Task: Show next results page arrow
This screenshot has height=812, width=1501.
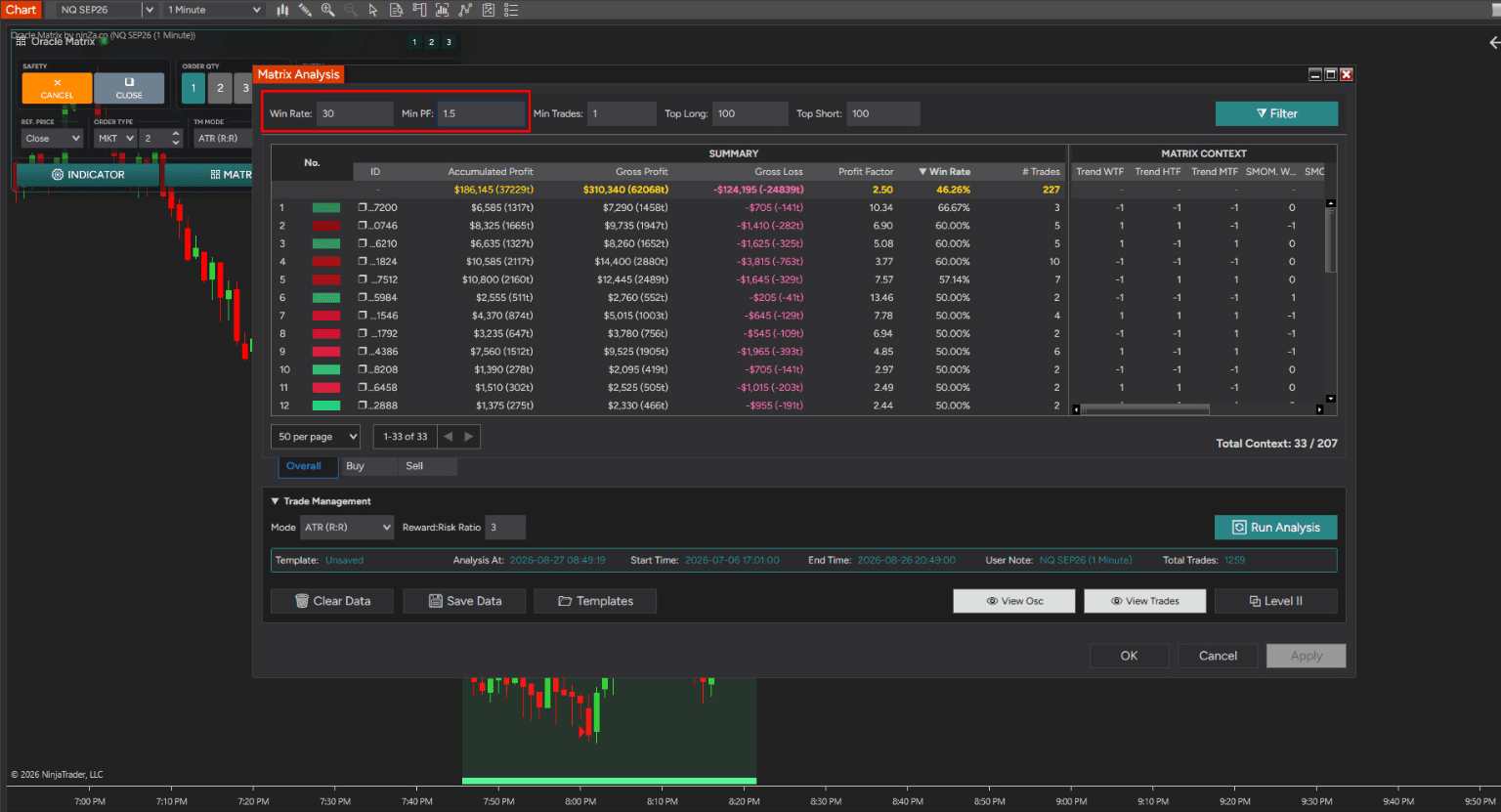Action: tap(469, 437)
